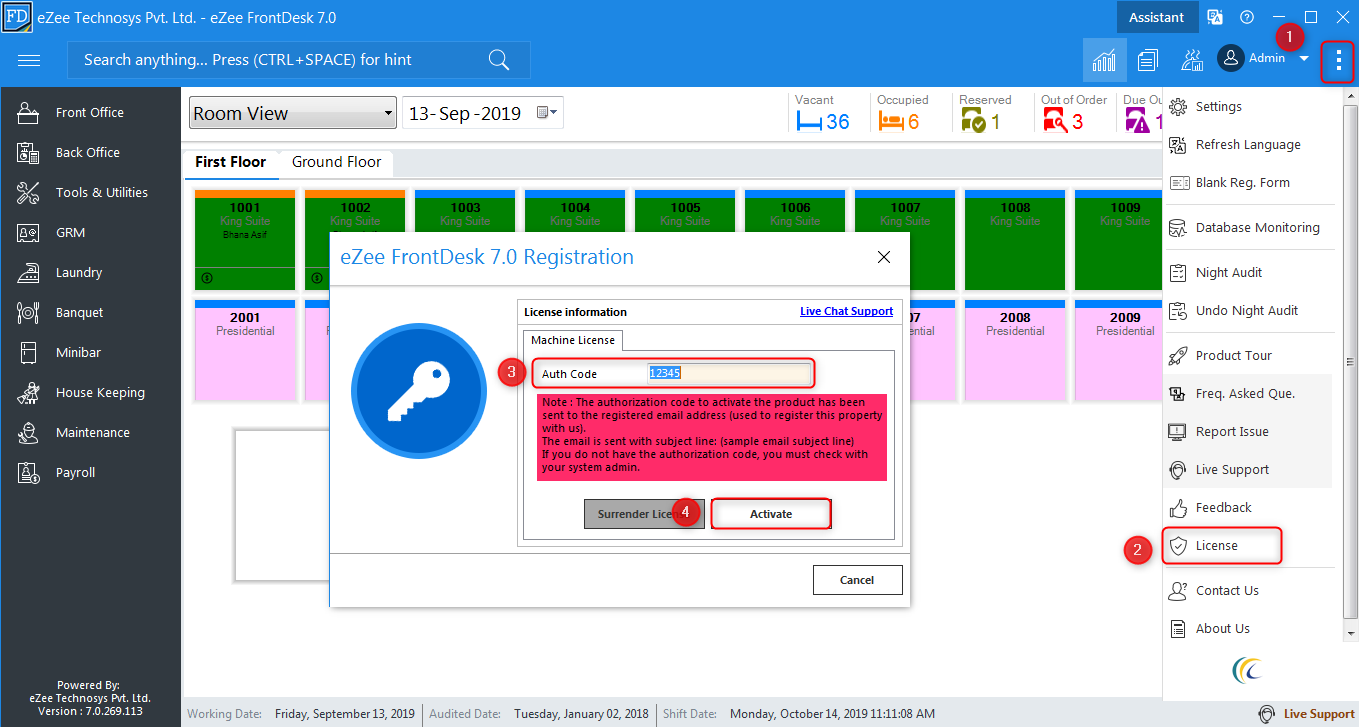Click the Banquet dining icon
The image size is (1359, 727).
pos(27,313)
